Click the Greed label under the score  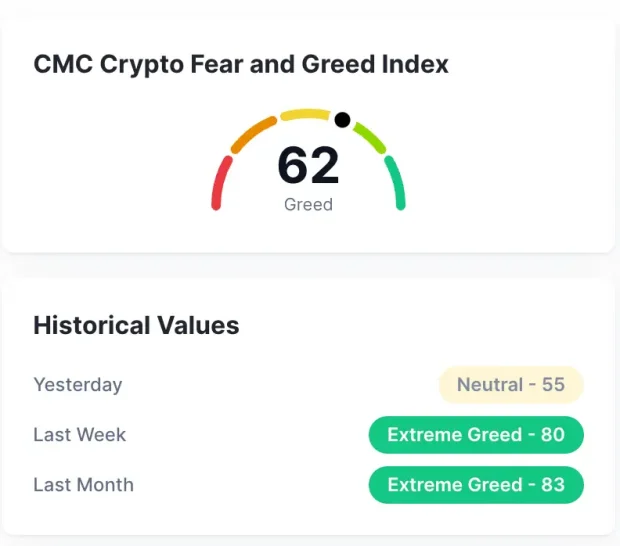click(308, 204)
